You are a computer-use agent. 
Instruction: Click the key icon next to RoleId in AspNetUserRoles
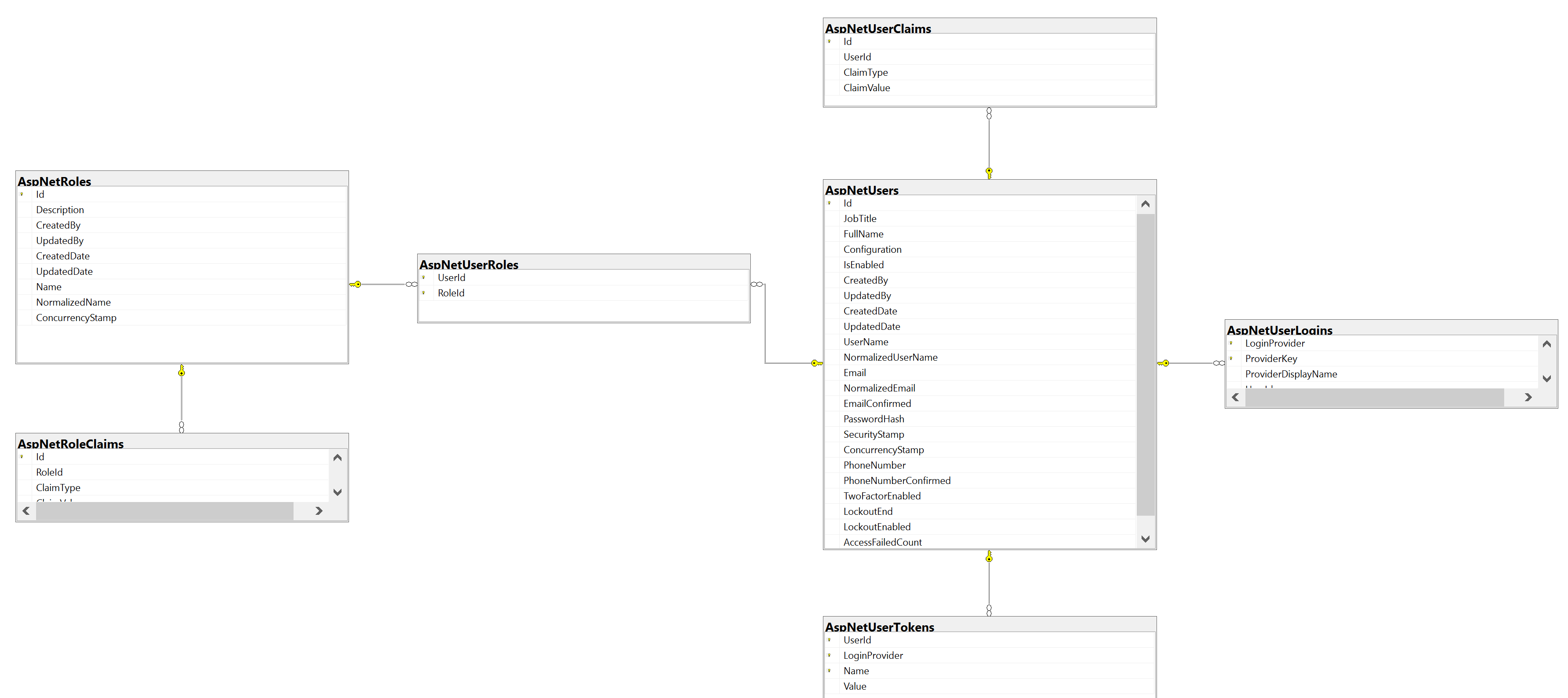(x=424, y=293)
